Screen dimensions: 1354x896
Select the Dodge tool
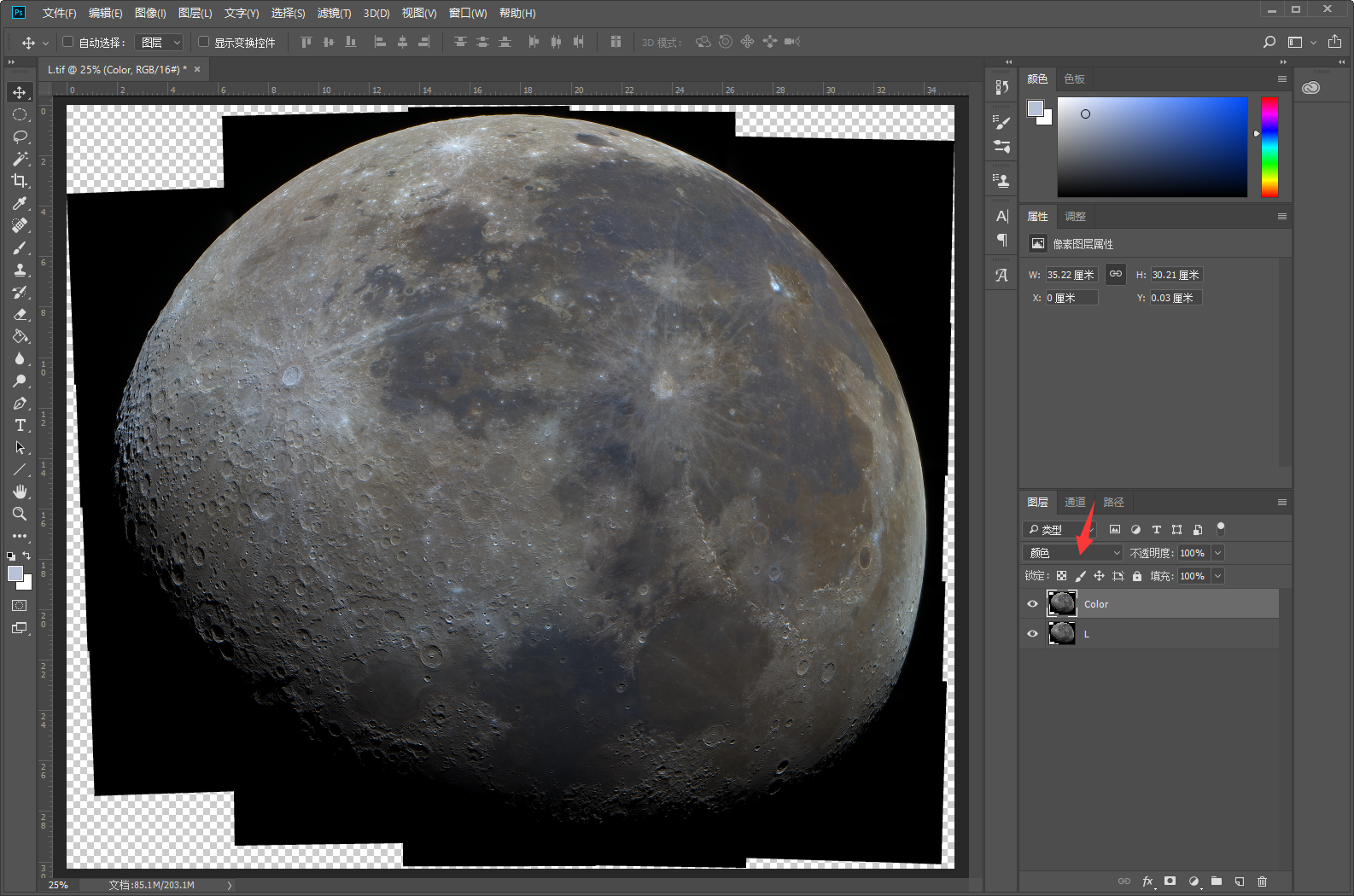click(x=20, y=381)
